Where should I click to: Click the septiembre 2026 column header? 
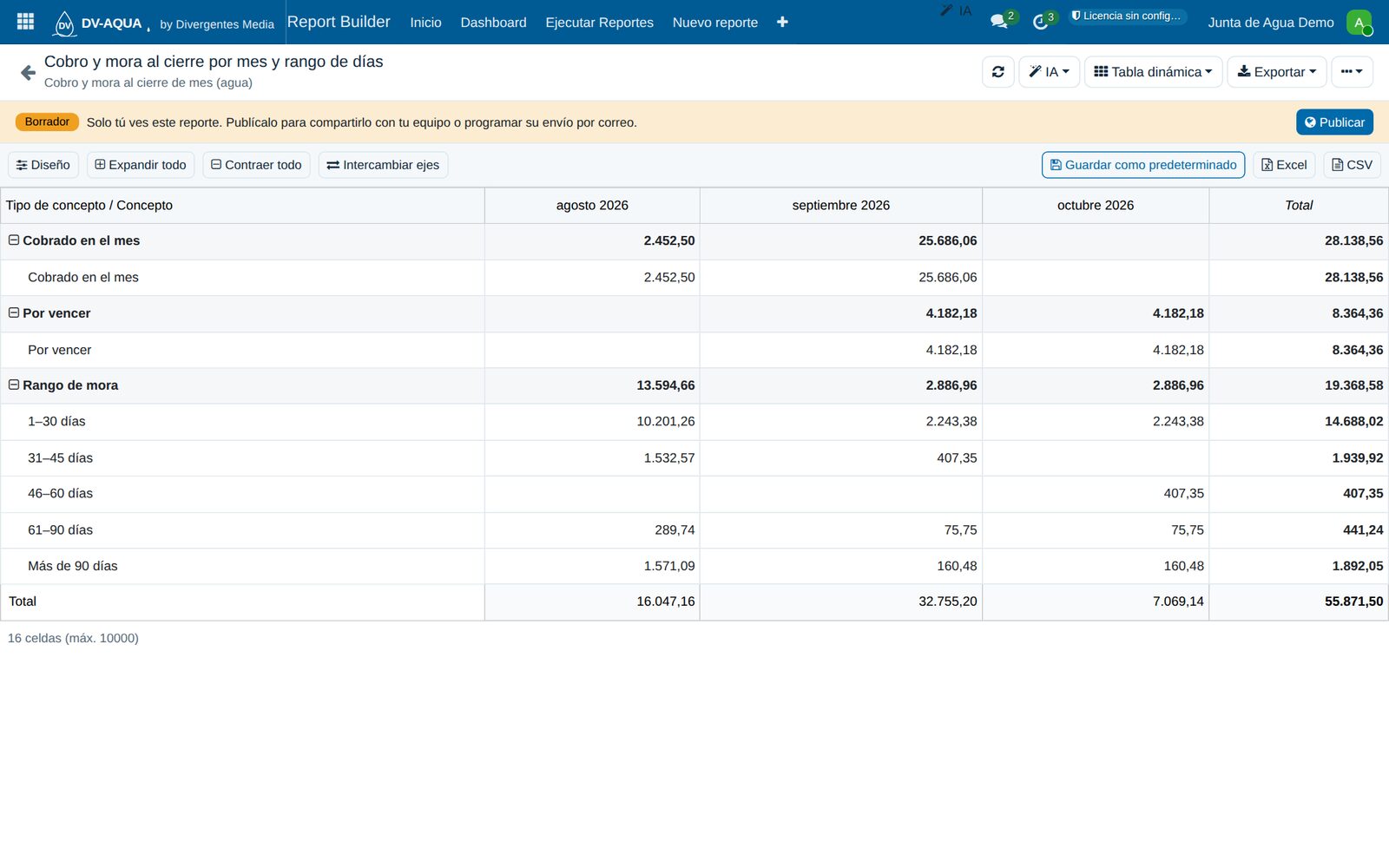pos(841,206)
